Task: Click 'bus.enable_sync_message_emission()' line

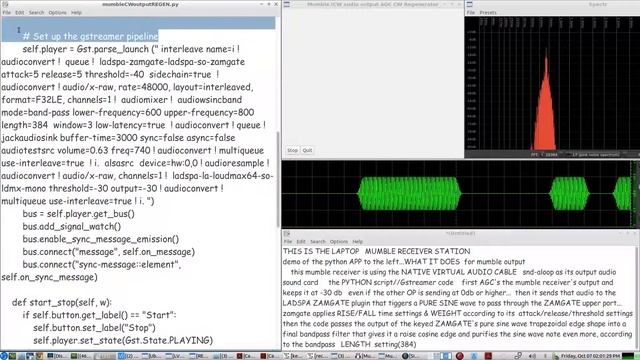Action: point(101,239)
